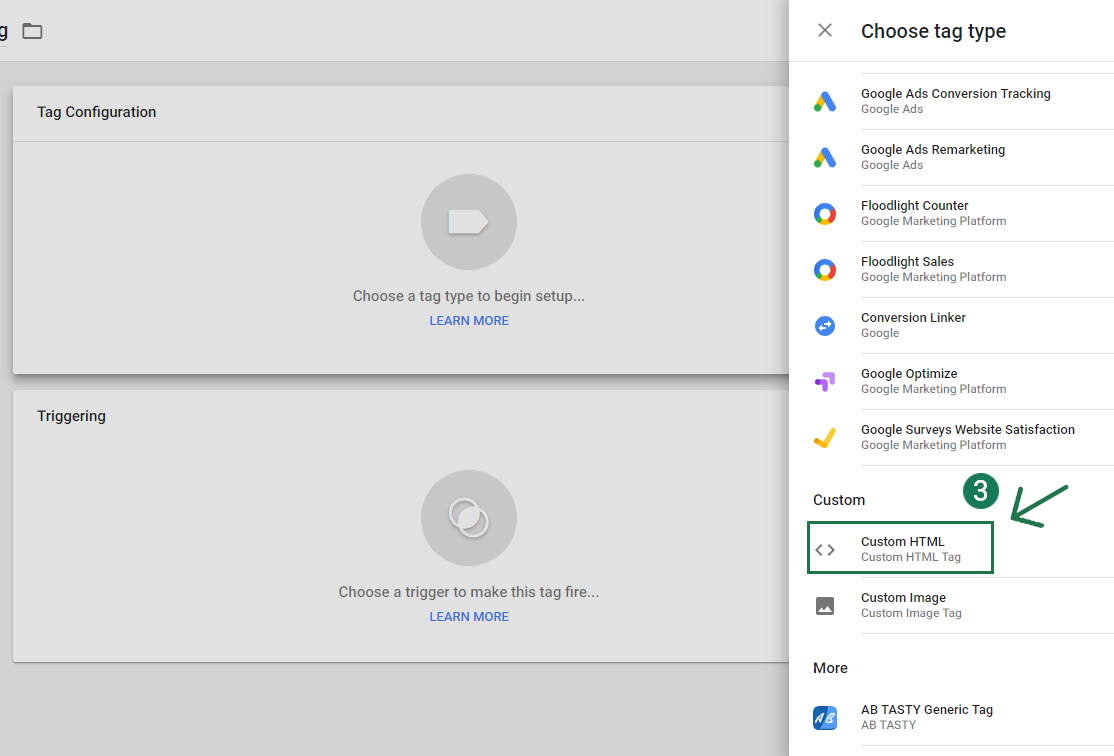Select Google Optimize tag type label
The image size is (1114, 756).
[909, 374]
